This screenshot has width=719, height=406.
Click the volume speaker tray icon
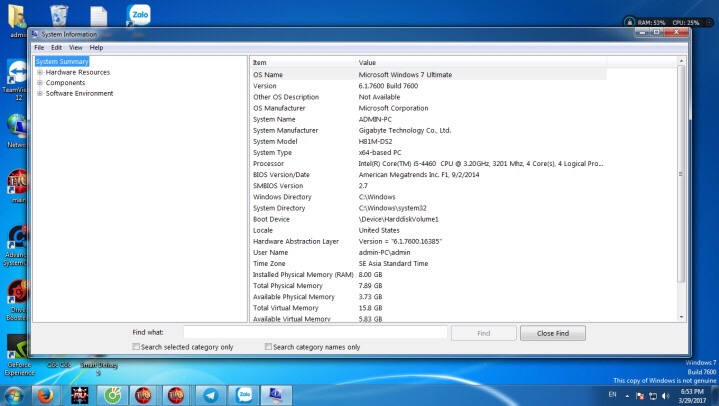666,396
